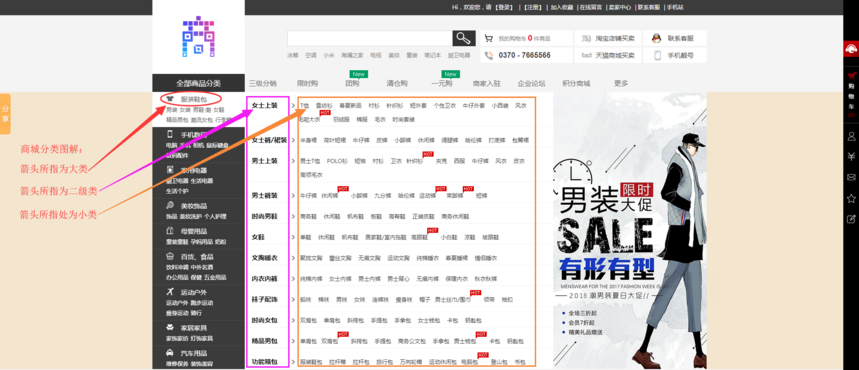Screen dimensions: 859x370
Task: Click the basket icon for 百货、食品
Action: (x=170, y=257)
